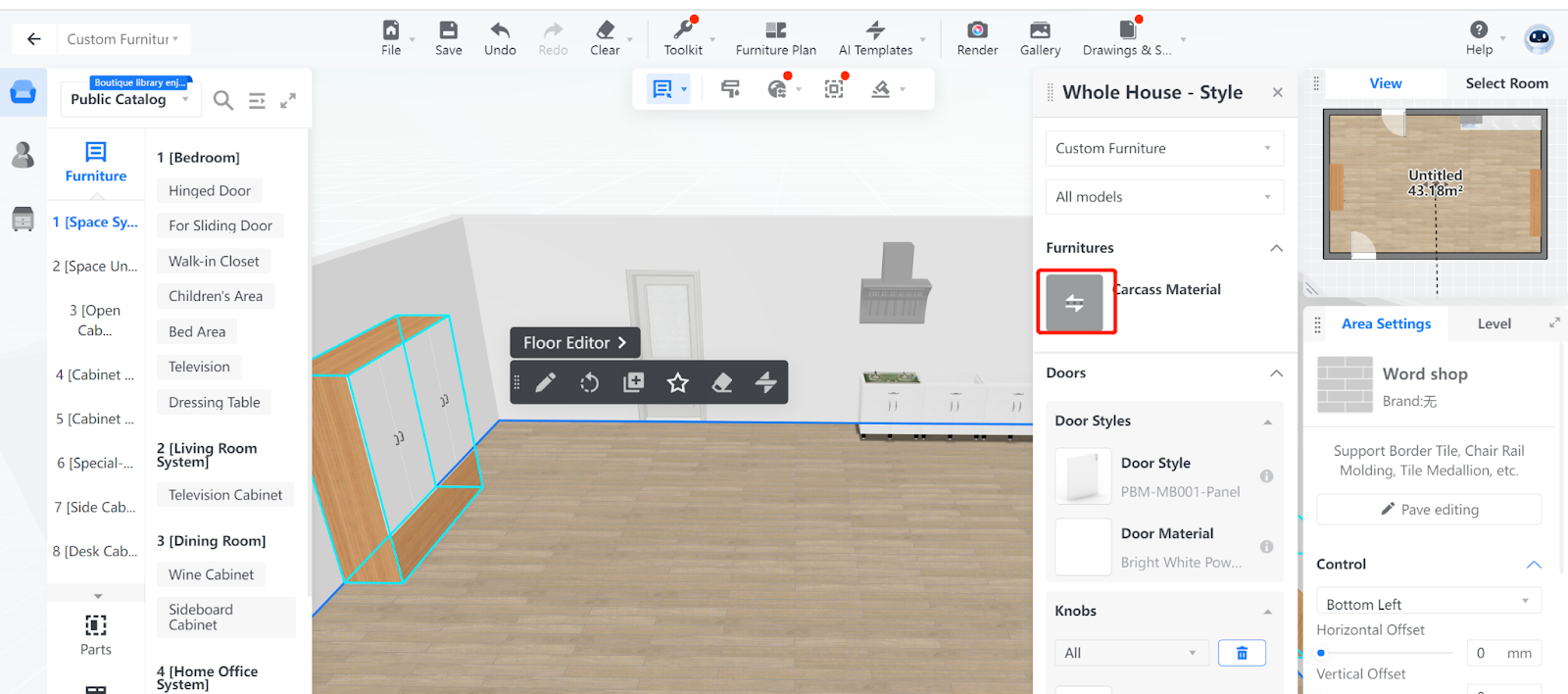This screenshot has height=694, width=1568.
Task: Click the Pave editing button
Action: coord(1429,510)
